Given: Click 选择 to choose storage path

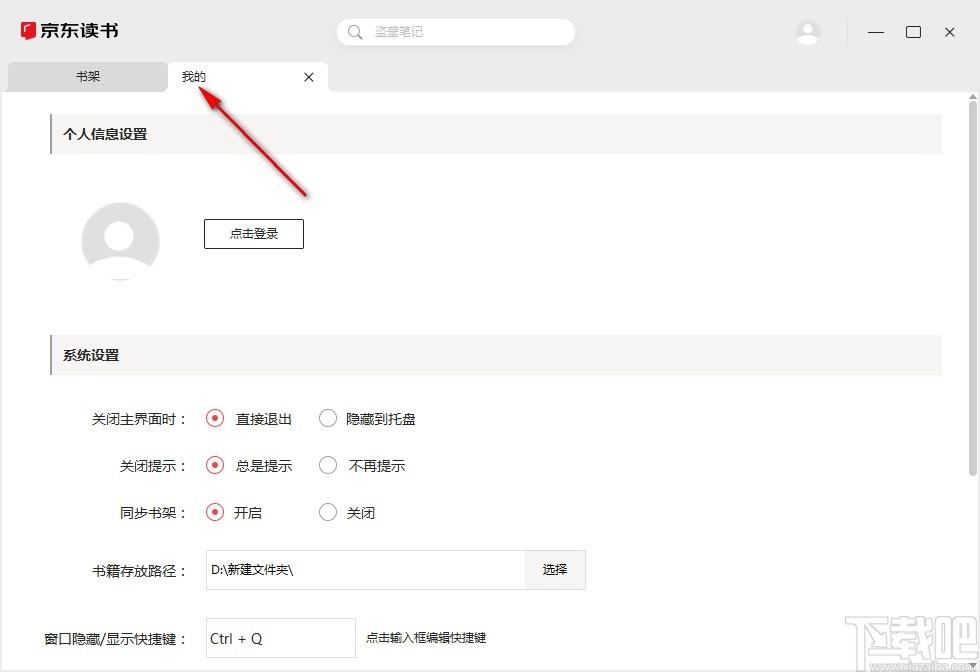Looking at the screenshot, I should [555, 570].
